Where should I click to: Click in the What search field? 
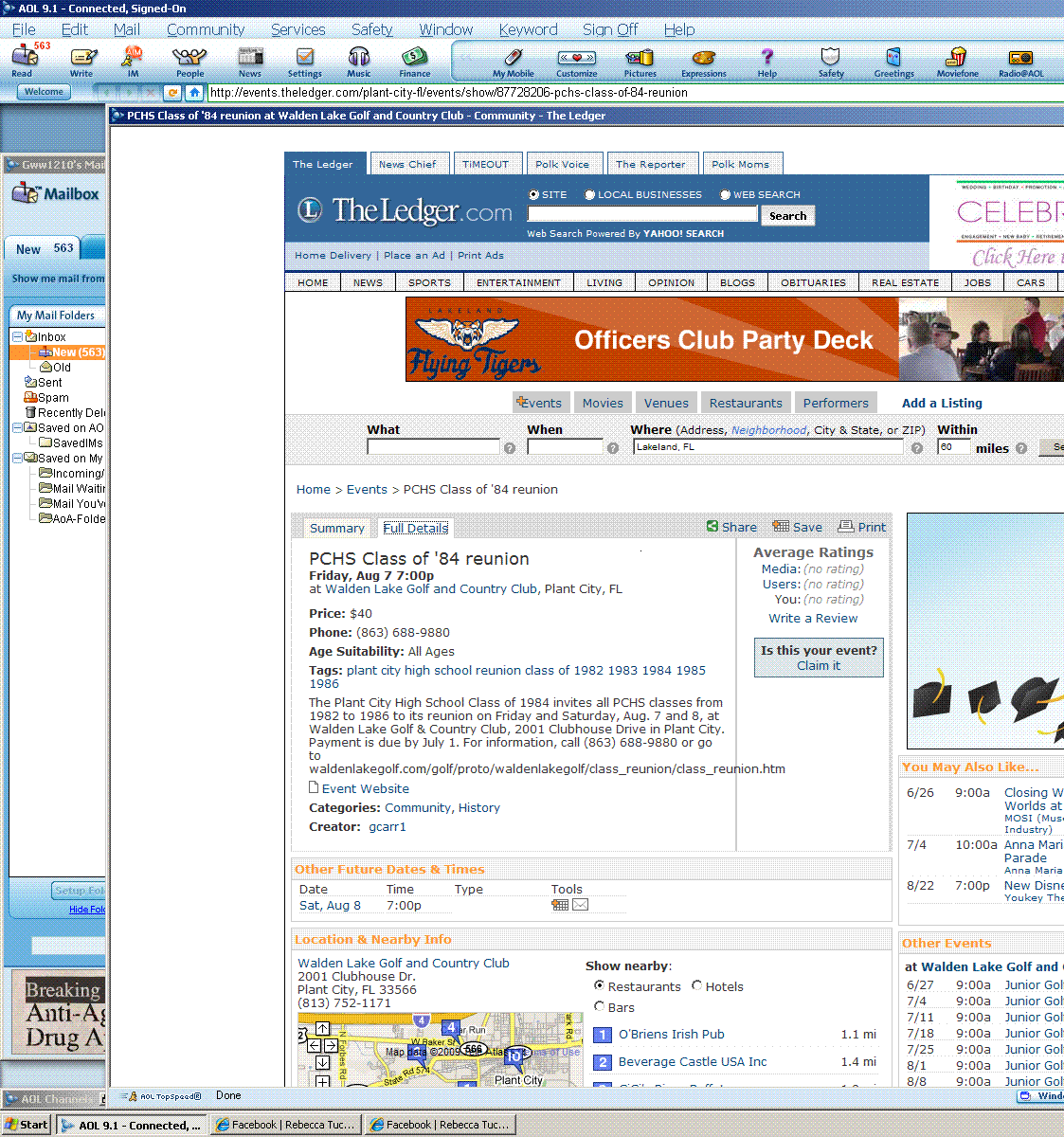pyautogui.click(x=433, y=446)
